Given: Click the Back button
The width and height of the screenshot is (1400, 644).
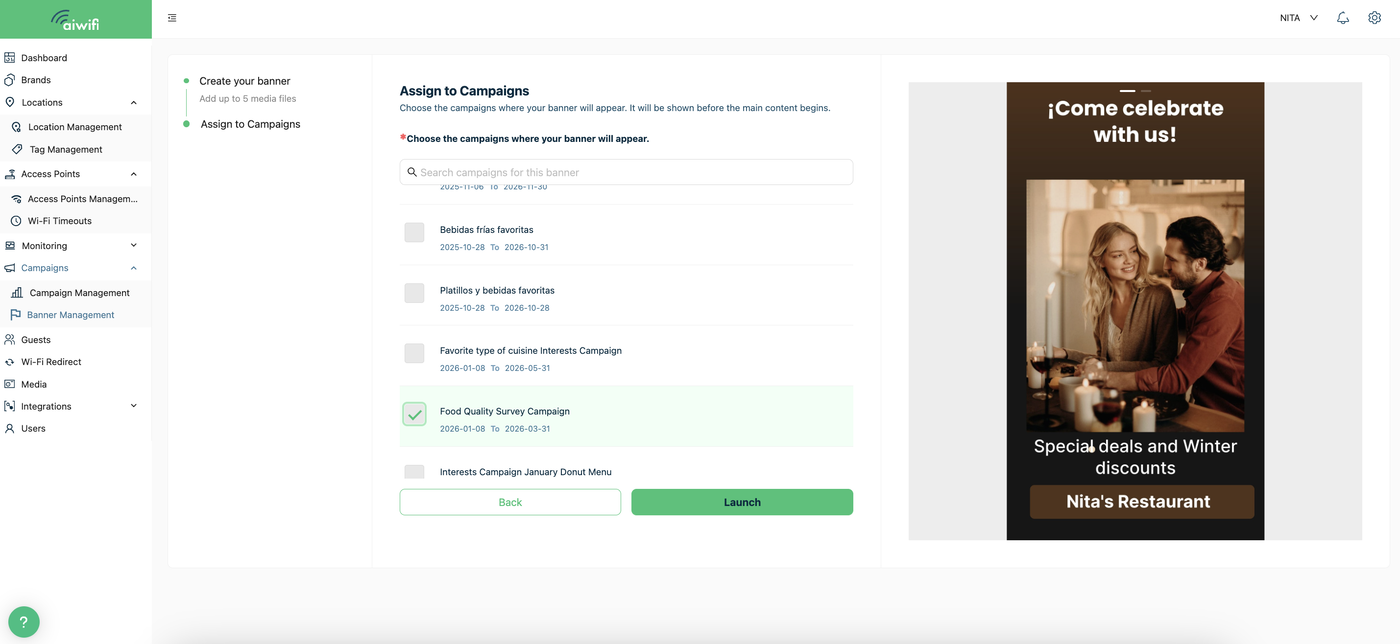Looking at the screenshot, I should pyautogui.click(x=510, y=502).
